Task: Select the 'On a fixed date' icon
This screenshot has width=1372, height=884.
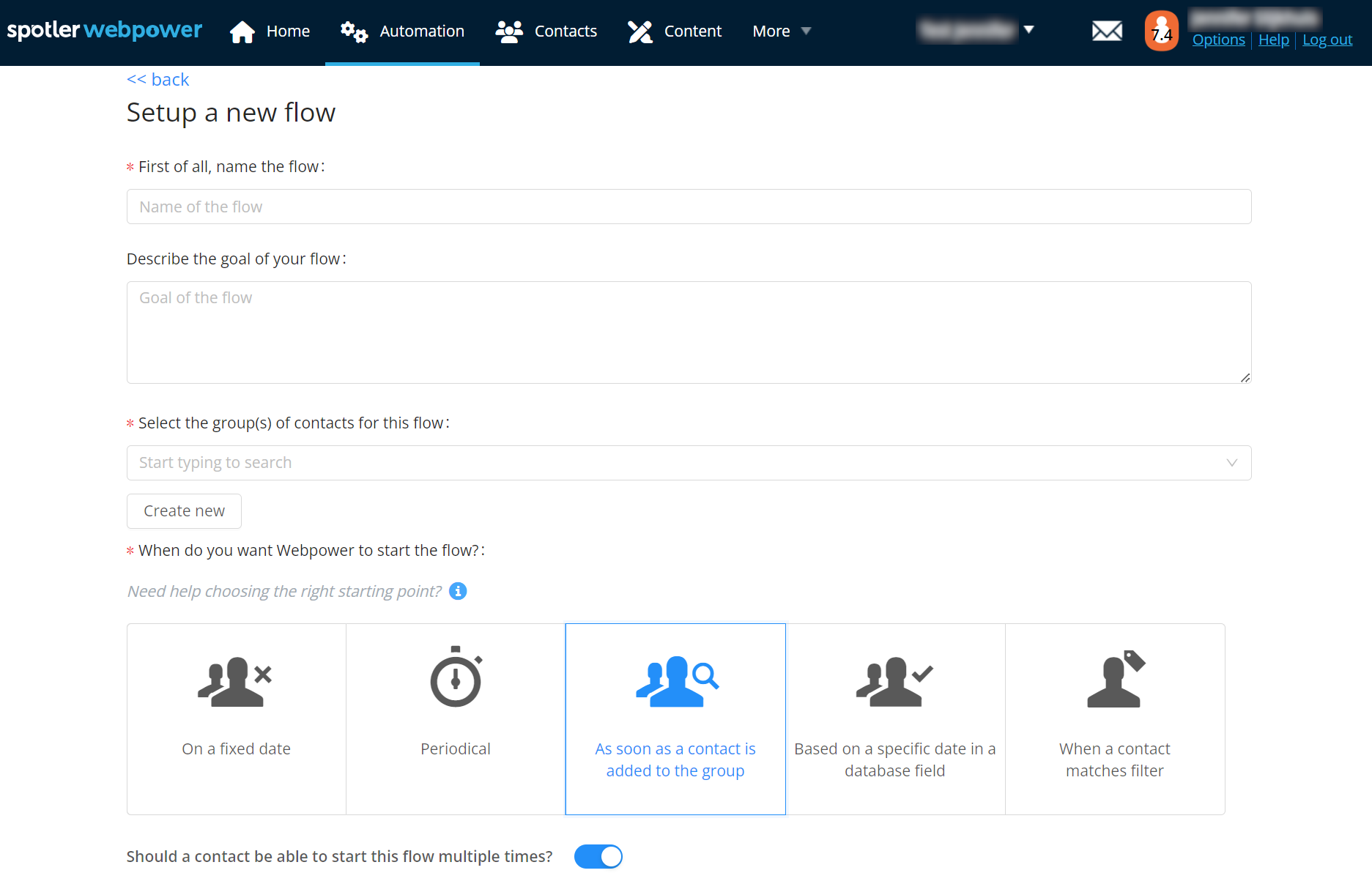Action: click(235, 681)
